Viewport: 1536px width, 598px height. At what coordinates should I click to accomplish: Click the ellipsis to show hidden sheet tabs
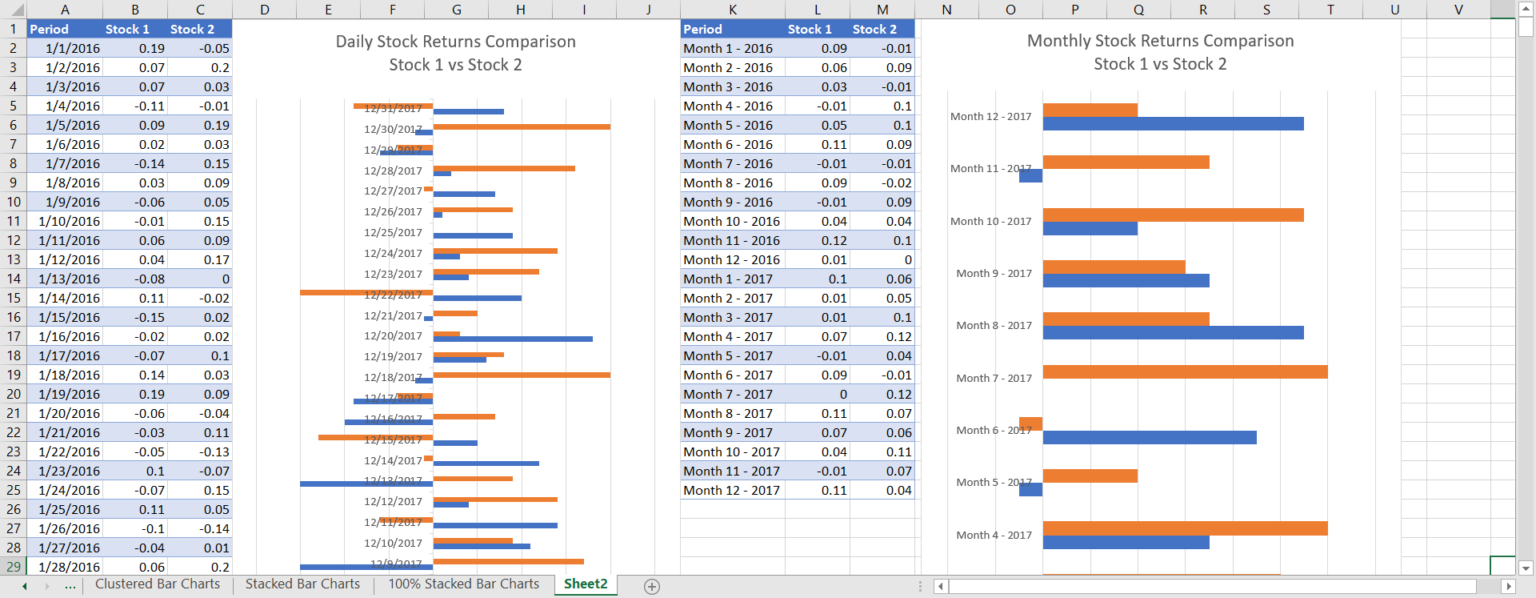pyautogui.click(x=70, y=586)
